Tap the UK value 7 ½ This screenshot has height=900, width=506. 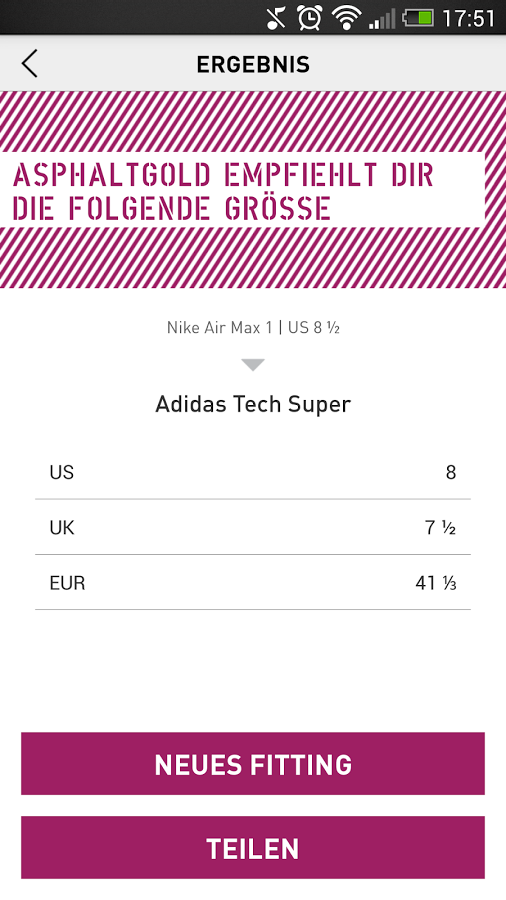[x=441, y=528]
